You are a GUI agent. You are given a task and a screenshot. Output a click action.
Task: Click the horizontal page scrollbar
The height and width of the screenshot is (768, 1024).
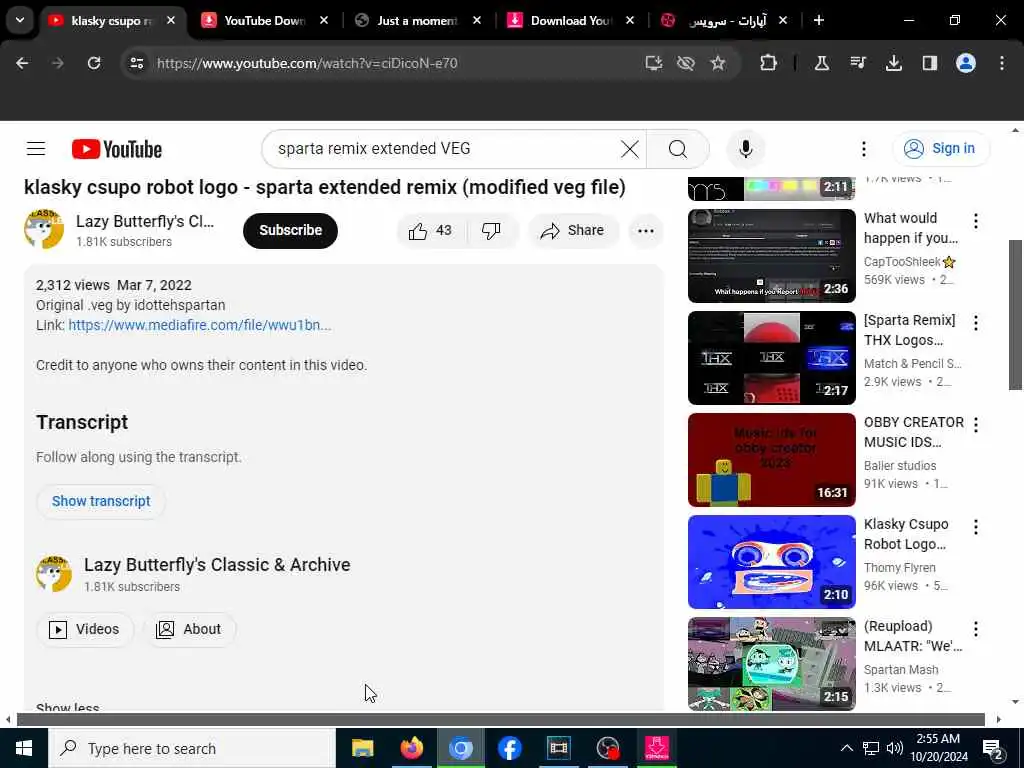[x=500, y=720]
